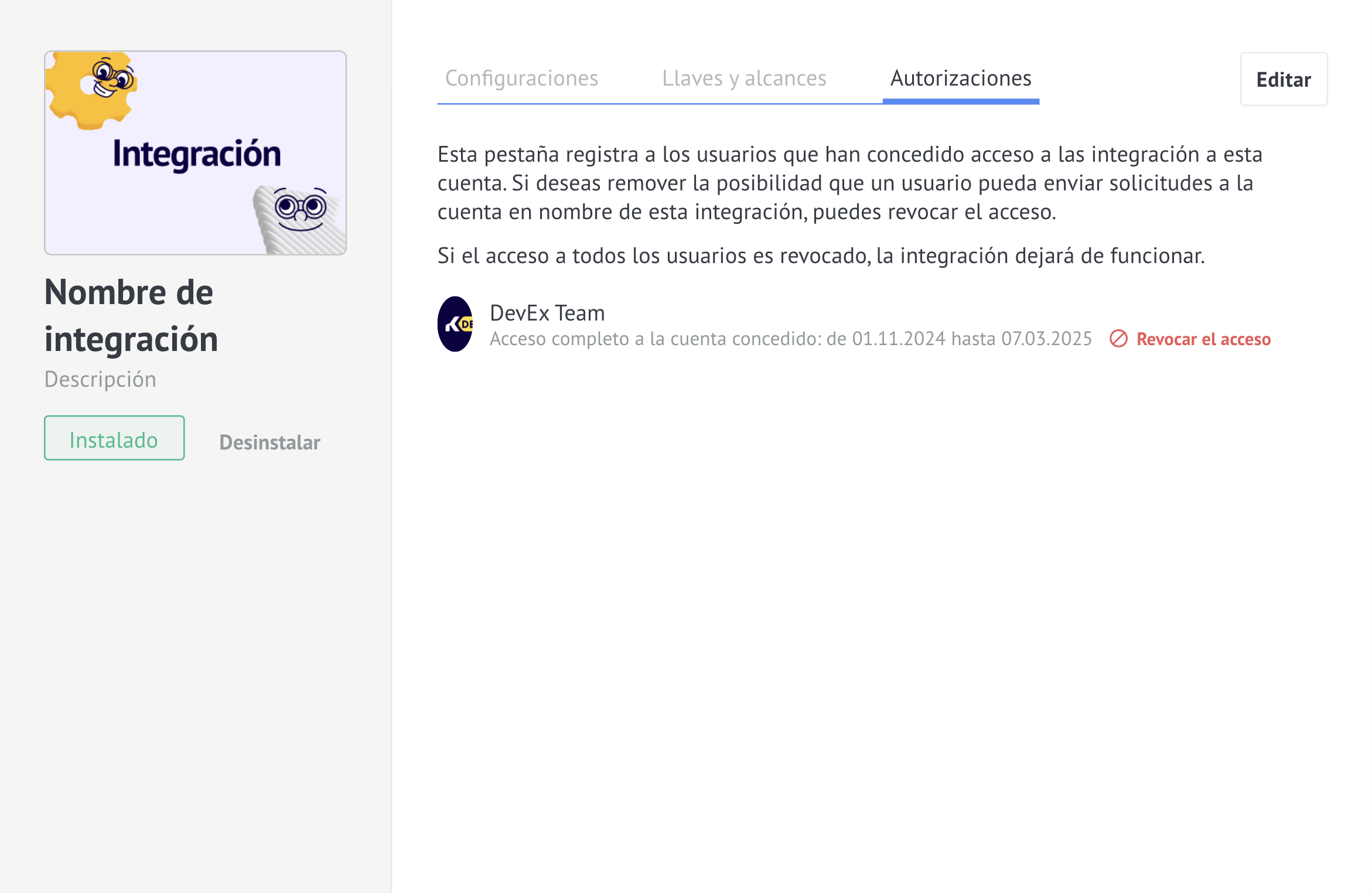Click the blue underline below Autorizaciones
1372x893 pixels.
pyautogui.click(x=961, y=102)
